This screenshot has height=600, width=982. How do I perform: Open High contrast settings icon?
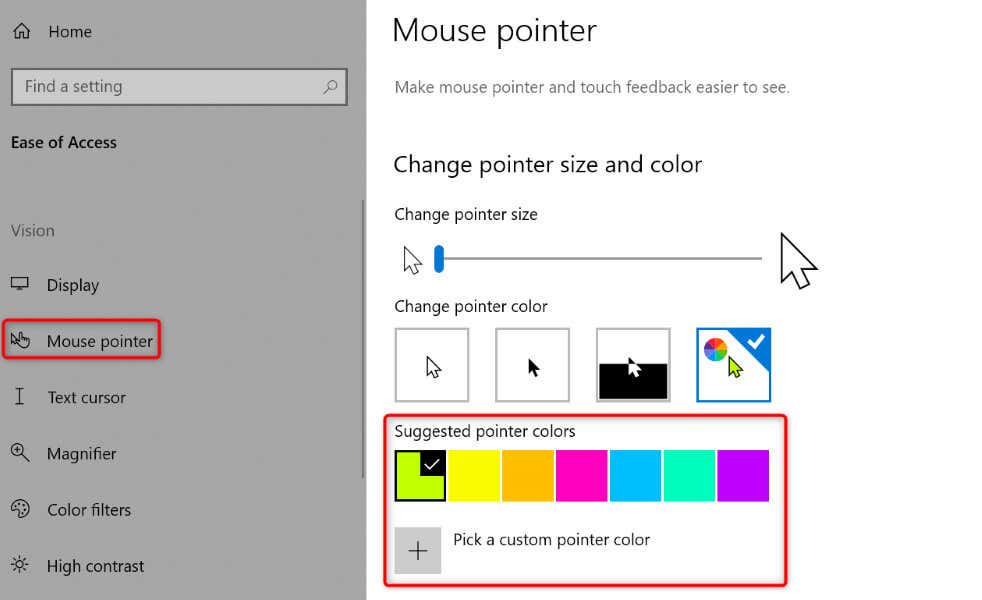tap(21, 565)
